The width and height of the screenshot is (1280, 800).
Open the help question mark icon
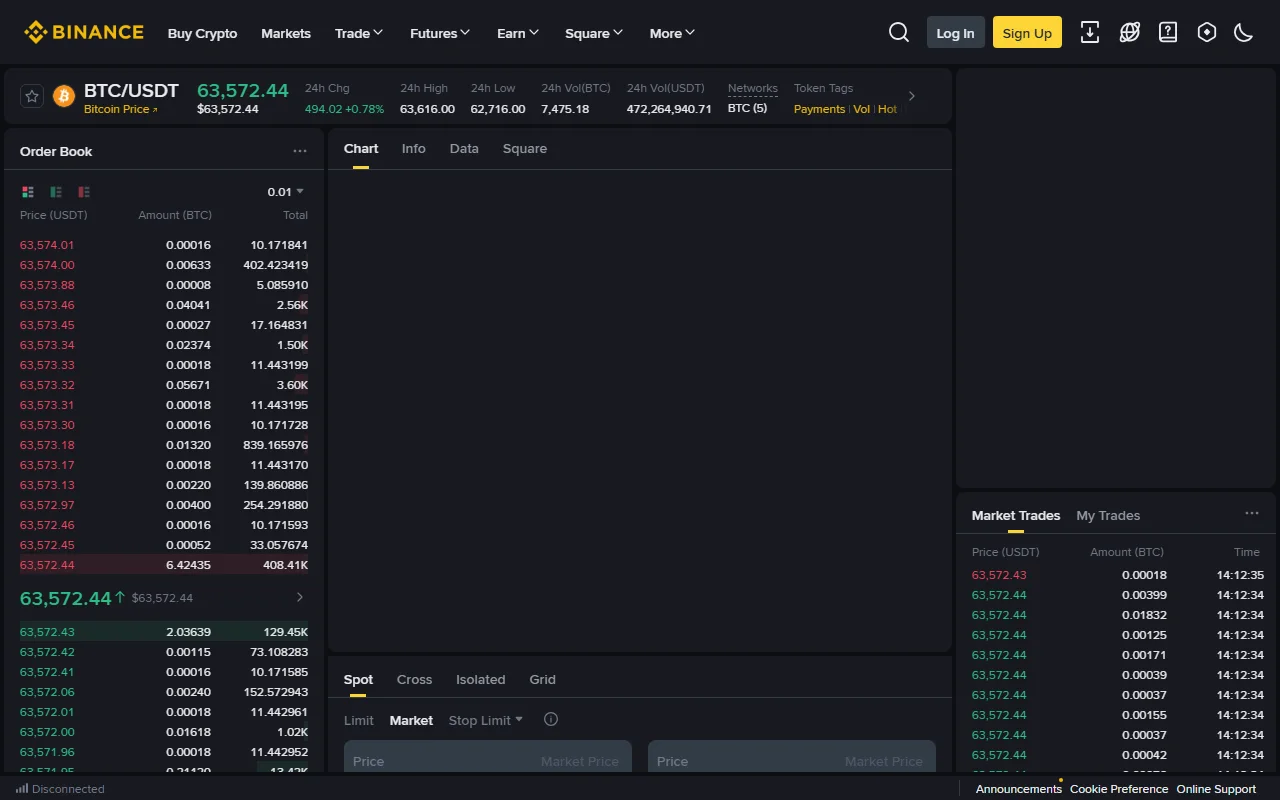point(1168,32)
